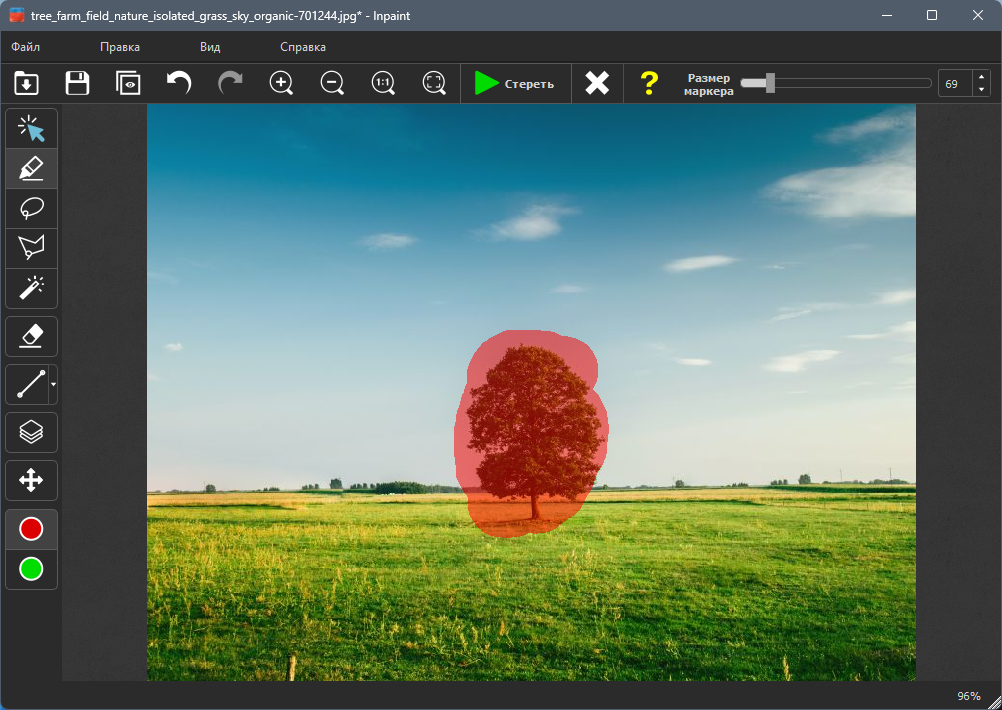The width and height of the screenshot is (1002, 710).
Task: Switch to red removal marker mode
Action: pyautogui.click(x=31, y=529)
